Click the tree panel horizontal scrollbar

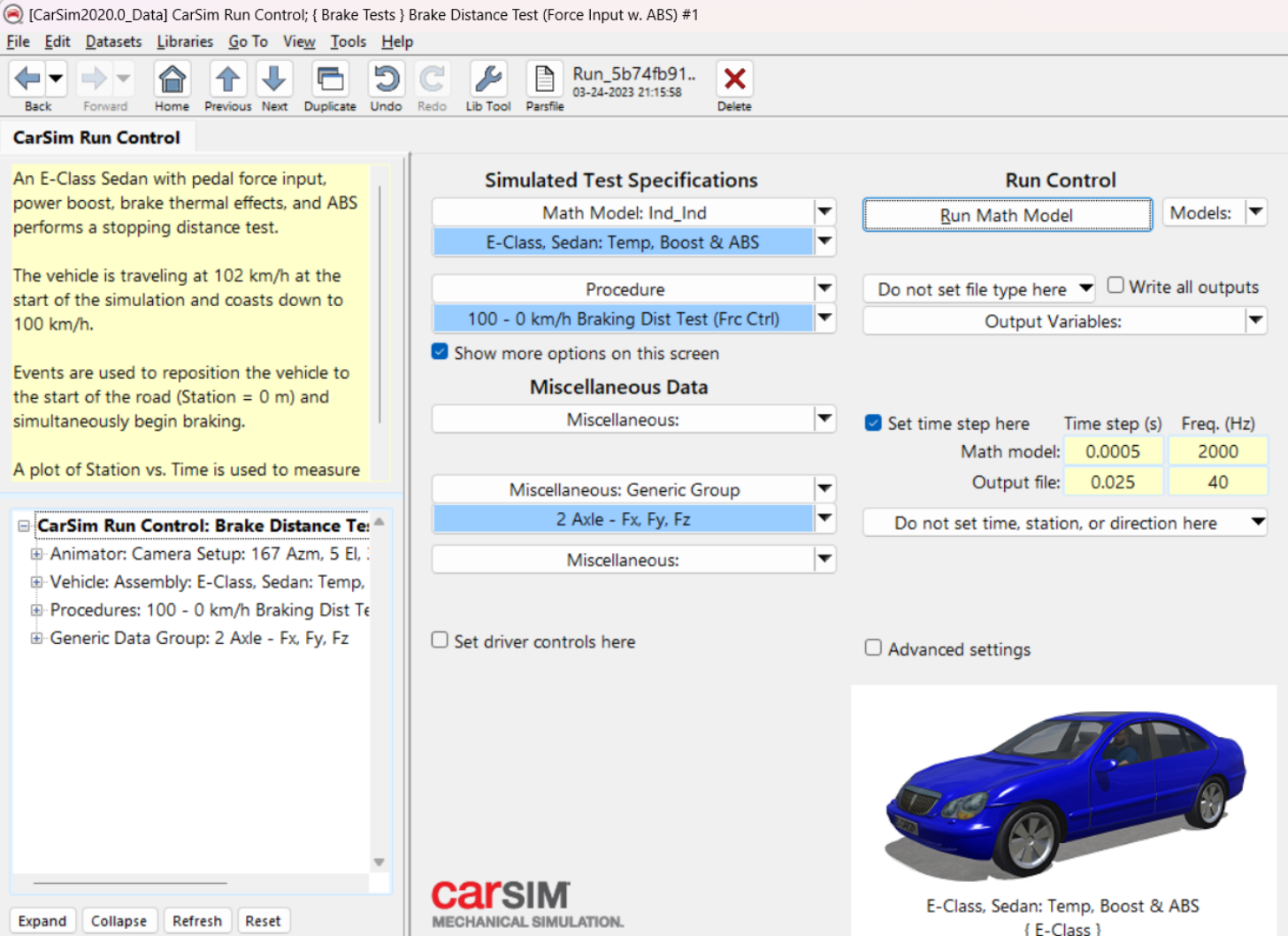tap(130, 883)
